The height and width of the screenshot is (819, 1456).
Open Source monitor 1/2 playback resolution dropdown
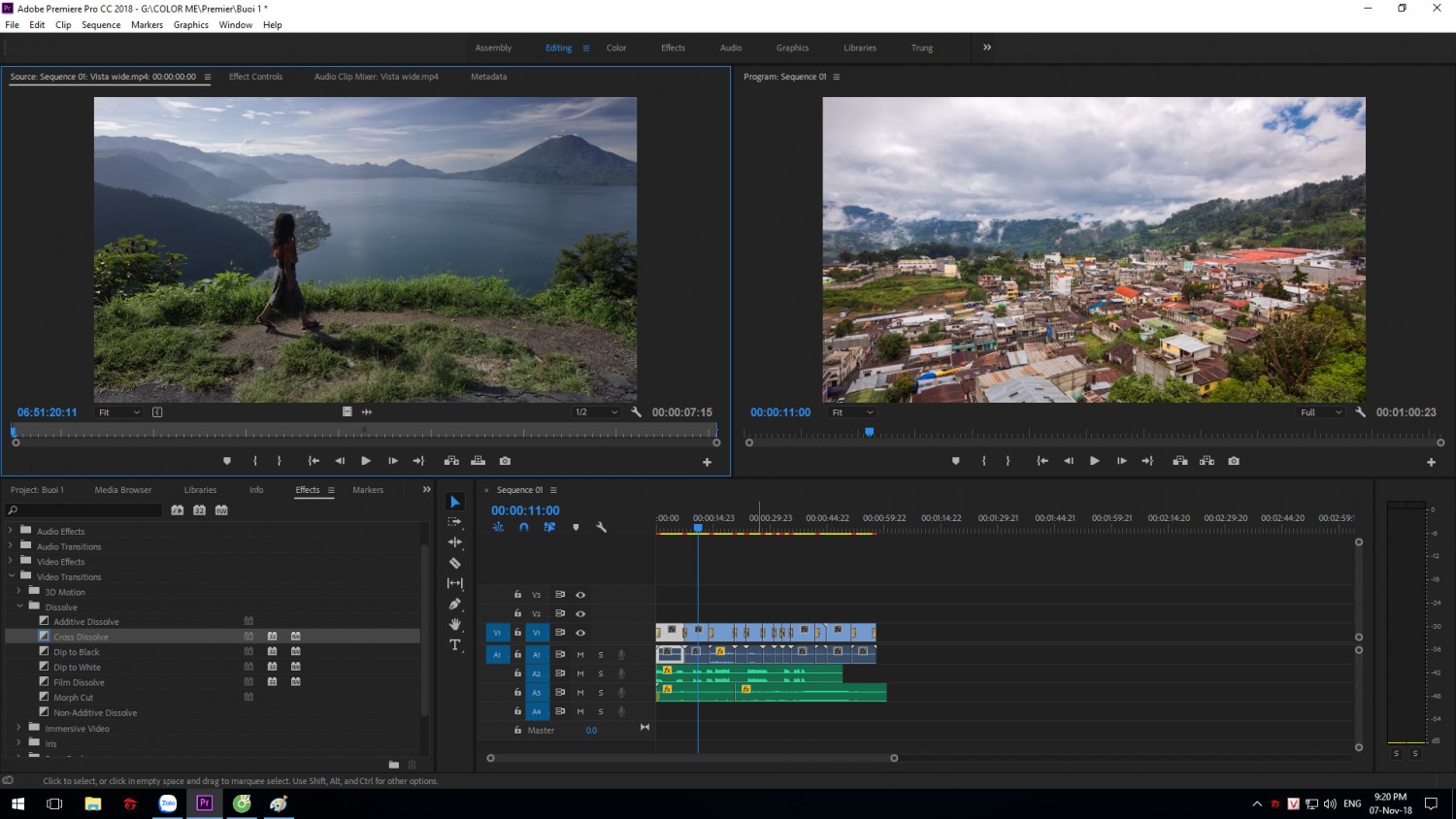[x=596, y=412]
